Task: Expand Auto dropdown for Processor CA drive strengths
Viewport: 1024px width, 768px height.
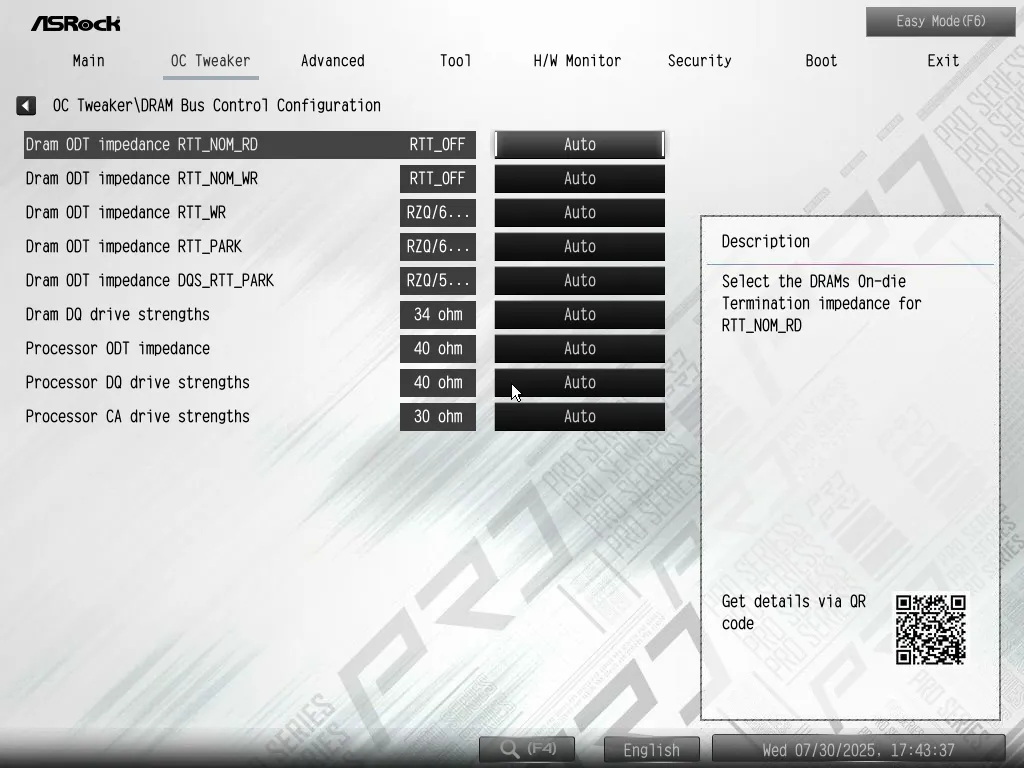Action: click(x=580, y=416)
